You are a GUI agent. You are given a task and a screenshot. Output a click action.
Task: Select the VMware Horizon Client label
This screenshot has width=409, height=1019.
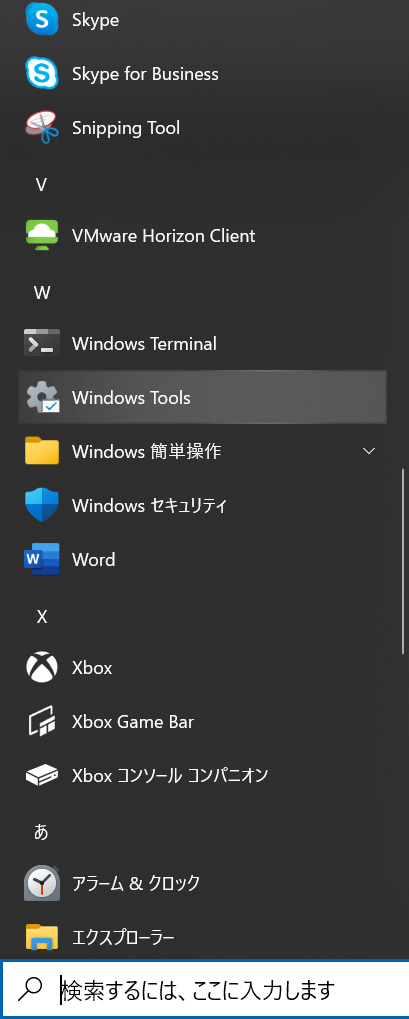tap(163, 235)
